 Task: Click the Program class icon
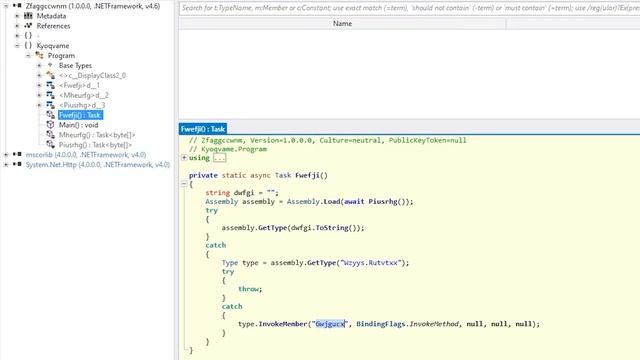coord(39,55)
